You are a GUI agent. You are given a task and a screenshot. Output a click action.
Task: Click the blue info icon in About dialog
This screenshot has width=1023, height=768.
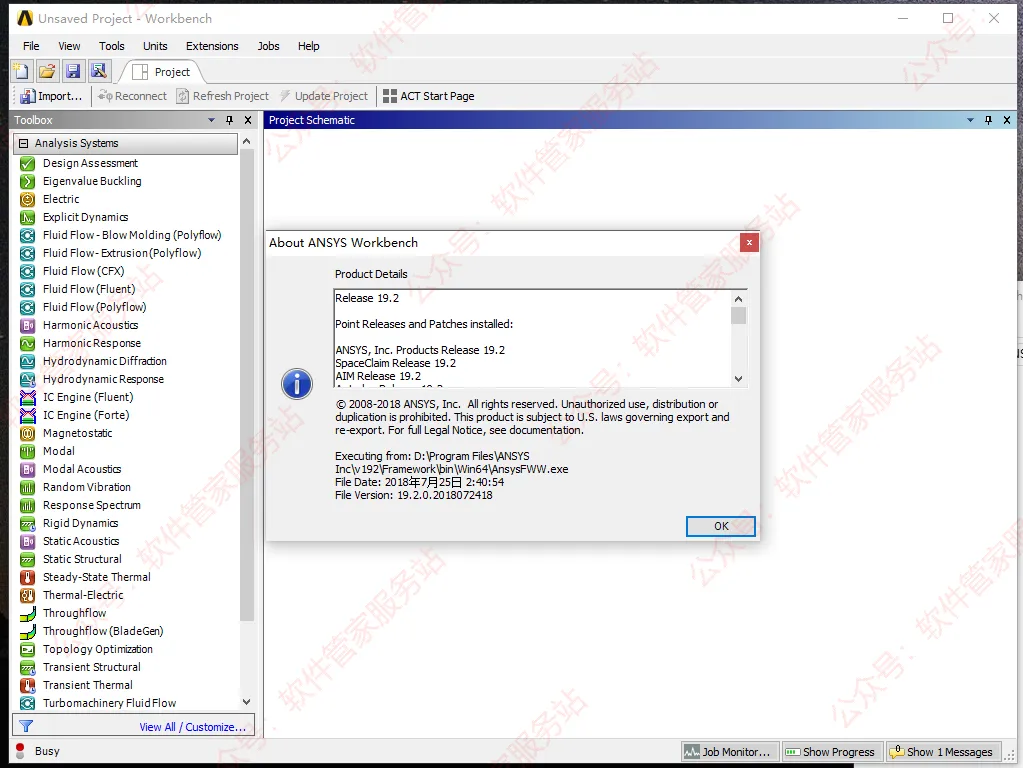(x=297, y=384)
